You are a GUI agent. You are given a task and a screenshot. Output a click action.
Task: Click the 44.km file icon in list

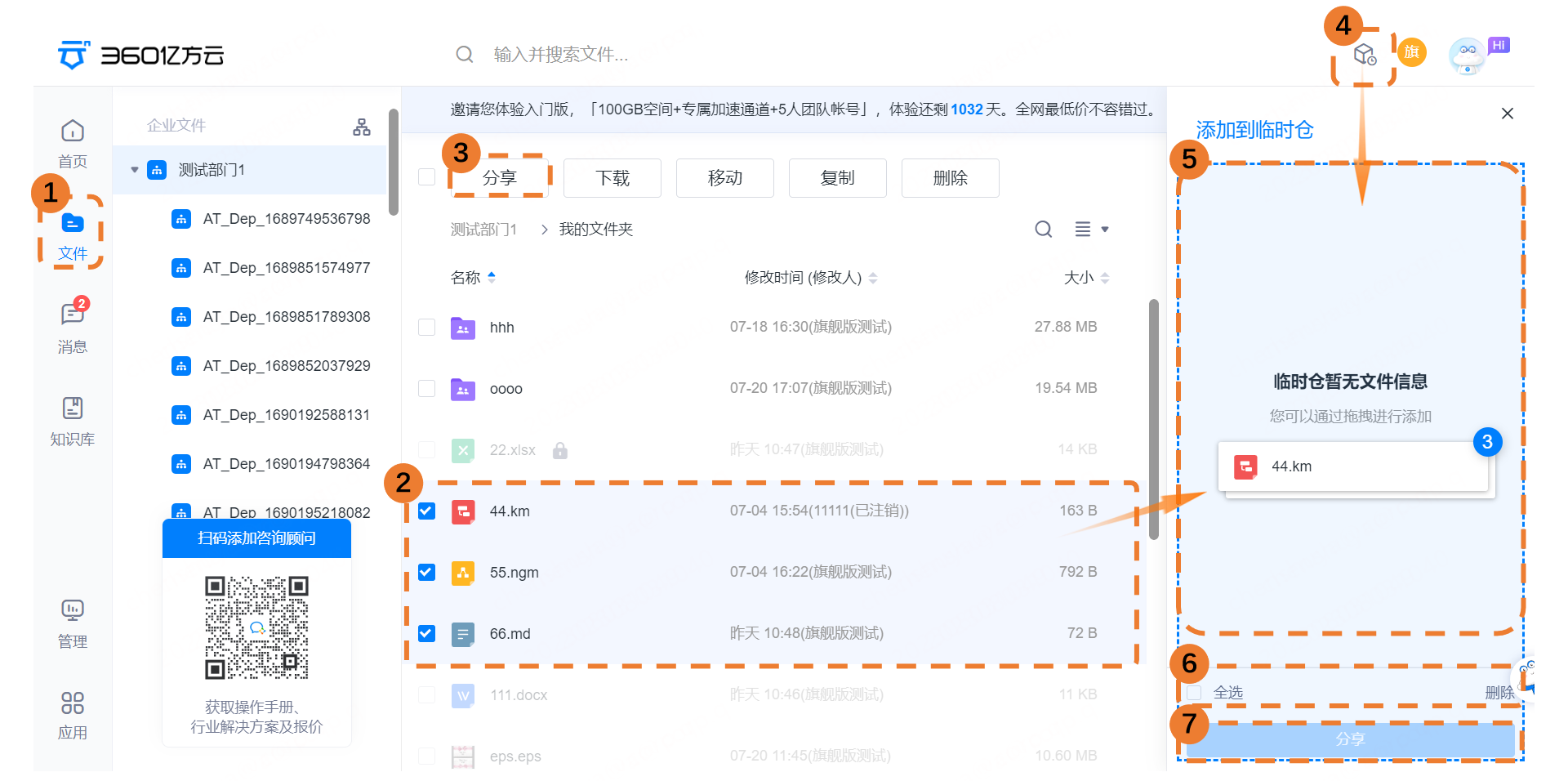point(463,511)
